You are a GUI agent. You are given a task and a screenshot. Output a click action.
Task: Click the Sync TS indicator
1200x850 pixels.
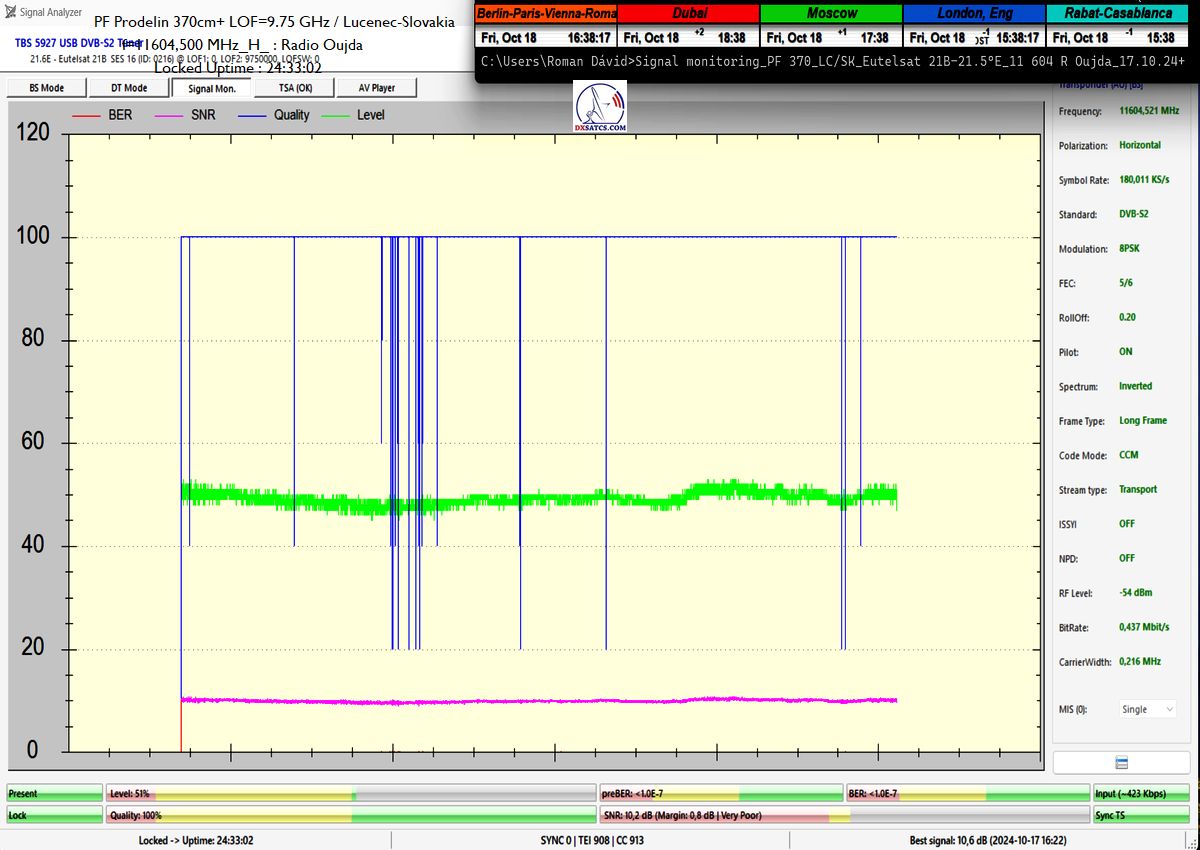(1142, 816)
